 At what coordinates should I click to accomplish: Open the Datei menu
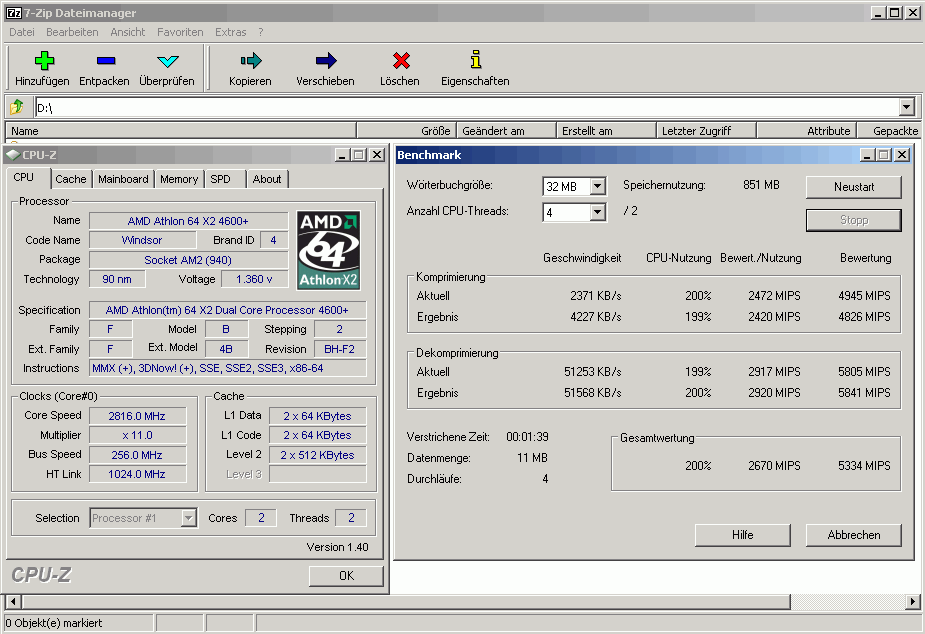[22, 32]
